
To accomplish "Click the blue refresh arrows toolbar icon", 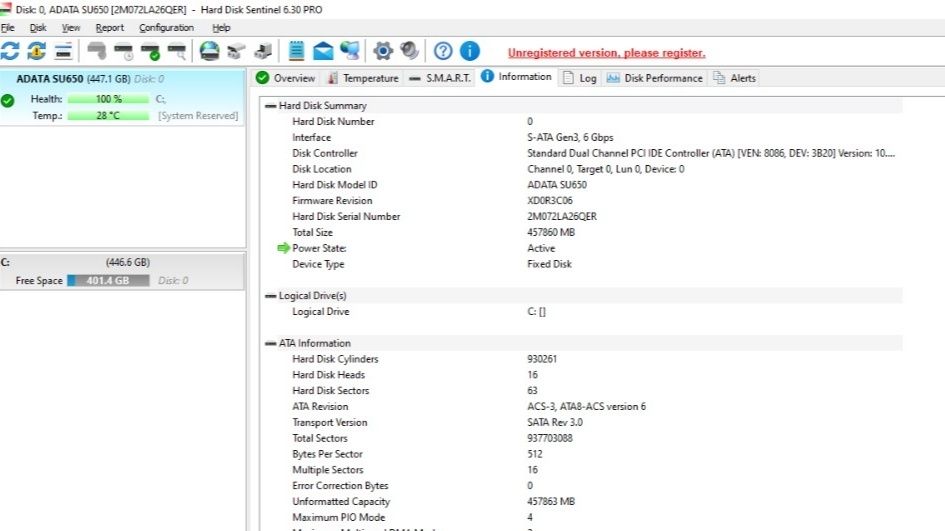I will pos(10,51).
